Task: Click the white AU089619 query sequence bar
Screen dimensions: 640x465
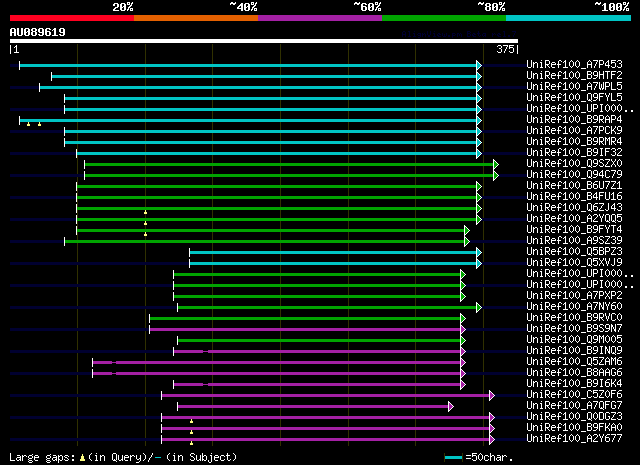Action: [264, 41]
